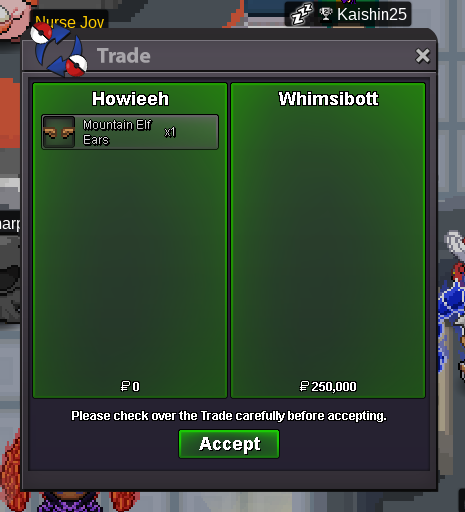
Task: Click Whimsibott's 250,000 money offer
Action: 328,386
